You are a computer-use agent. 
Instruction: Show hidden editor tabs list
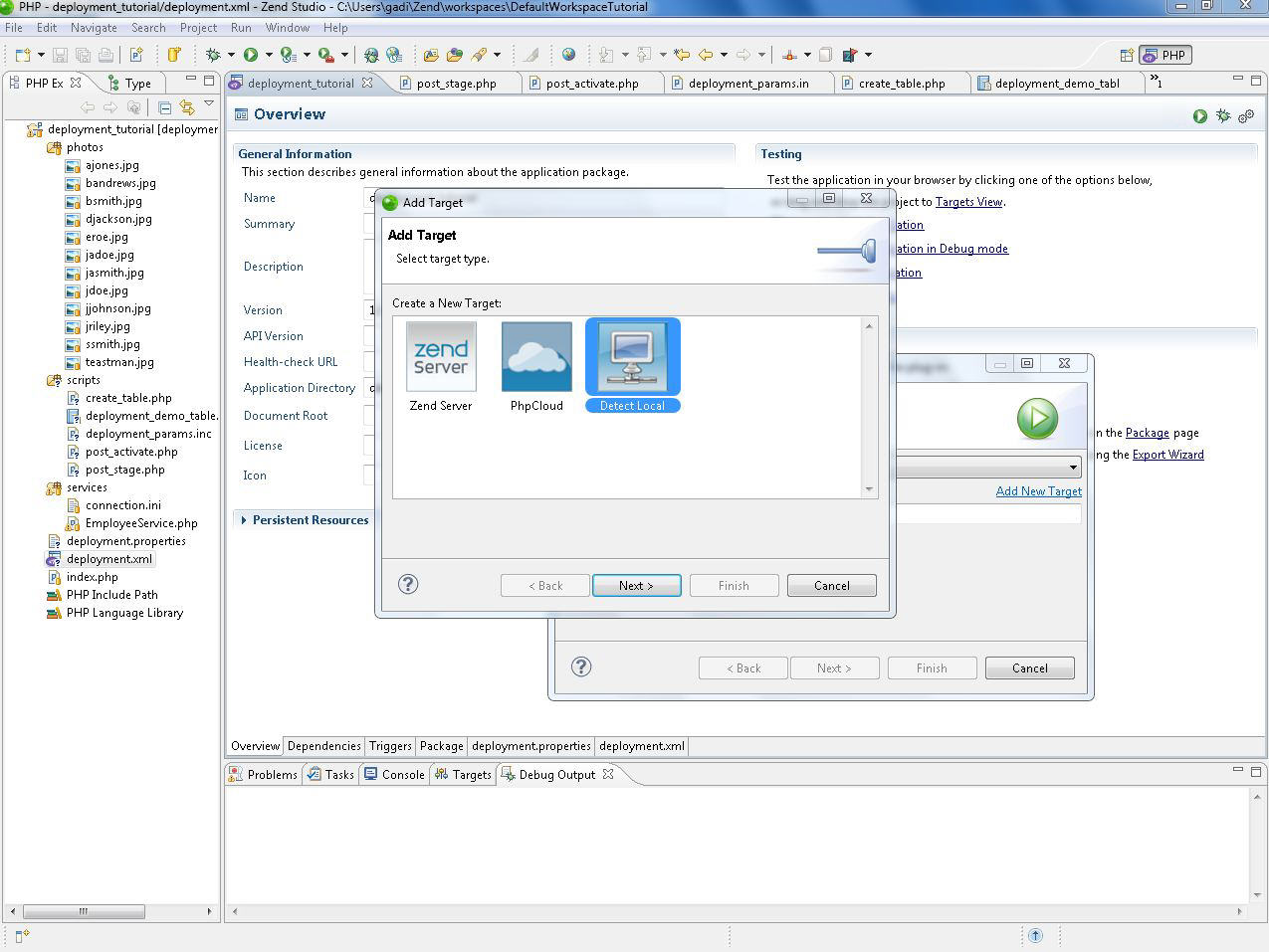click(x=1156, y=81)
